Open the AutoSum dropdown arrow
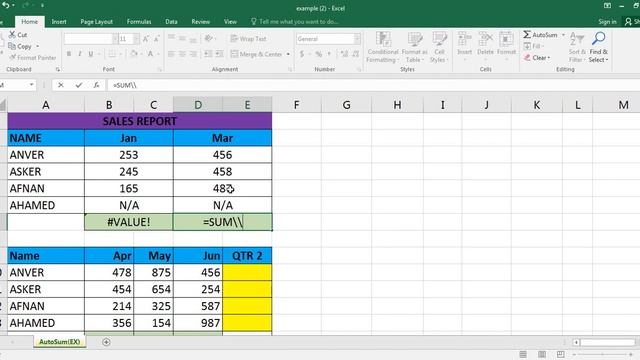This screenshot has height=360, width=640. [x=563, y=35]
